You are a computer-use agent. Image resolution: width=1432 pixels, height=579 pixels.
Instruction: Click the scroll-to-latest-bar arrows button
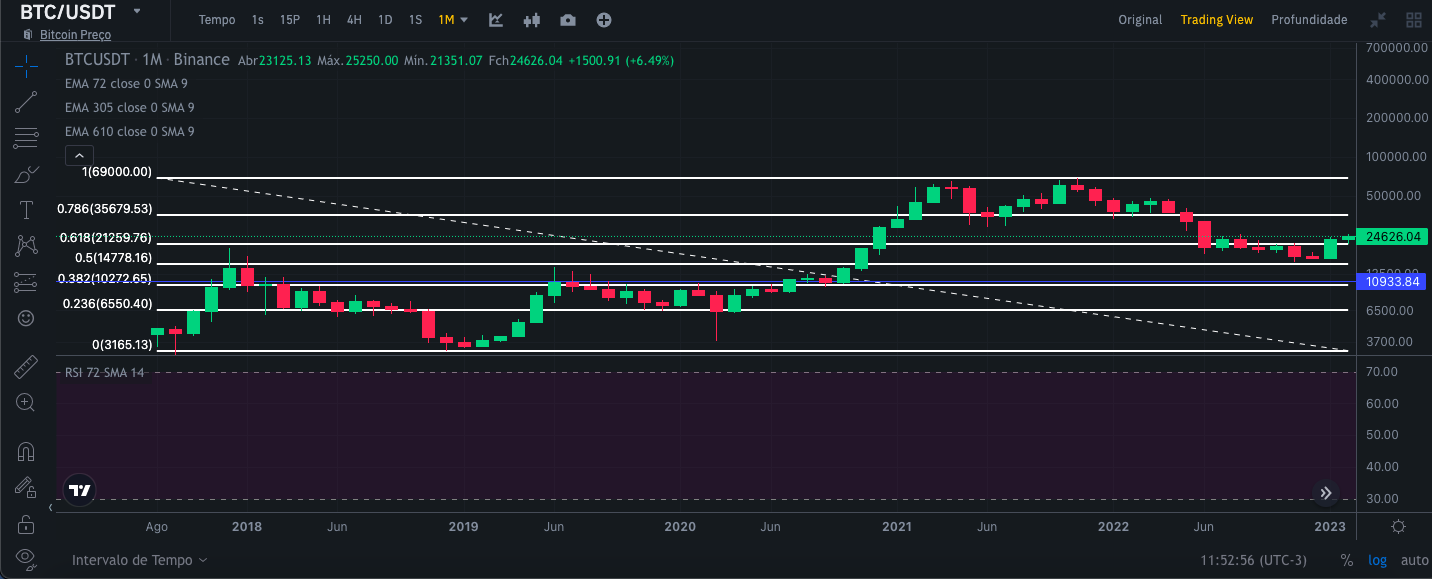point(1326,492)
